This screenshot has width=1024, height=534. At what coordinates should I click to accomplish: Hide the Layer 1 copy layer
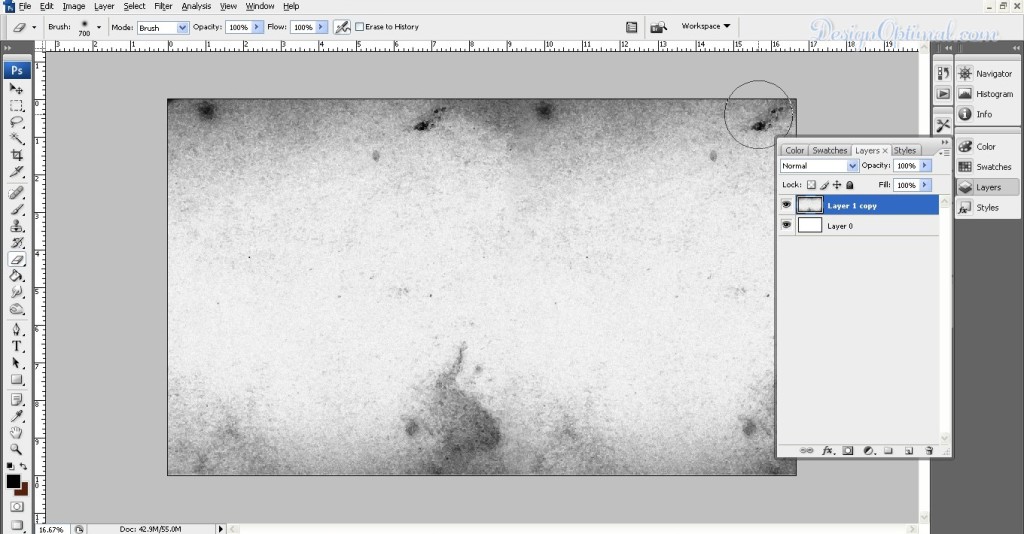[x=786, y=205]
